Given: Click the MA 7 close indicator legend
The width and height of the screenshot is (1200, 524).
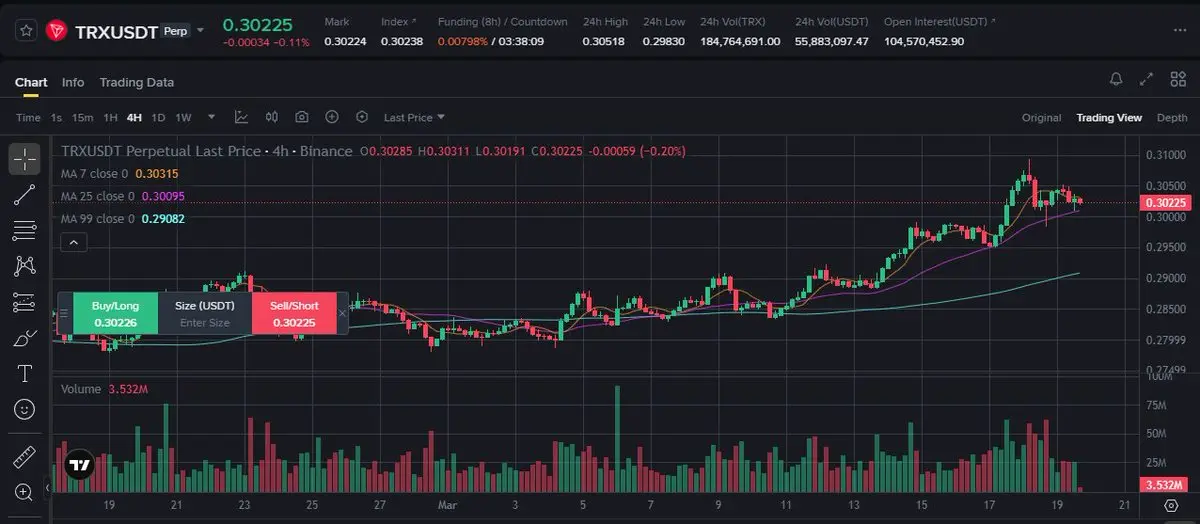Looking at the screenshot, I should pos(120,174).
